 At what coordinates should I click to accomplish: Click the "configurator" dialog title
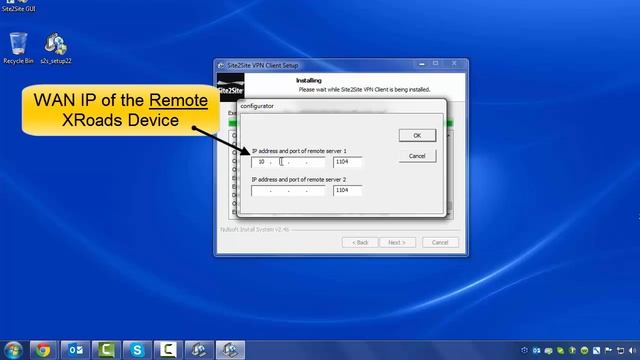click(257, 106)
